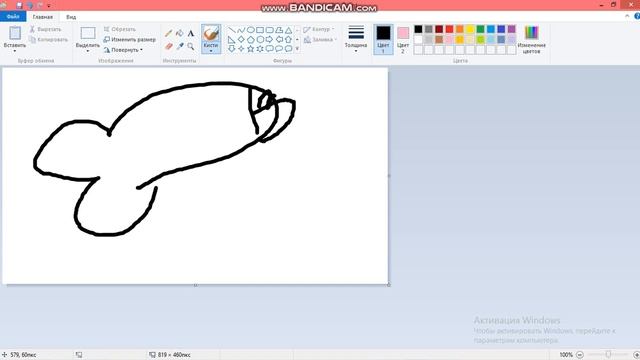Open Изменение цветов edit colors
The image size is (640, 360).
[x=531, y=39]
